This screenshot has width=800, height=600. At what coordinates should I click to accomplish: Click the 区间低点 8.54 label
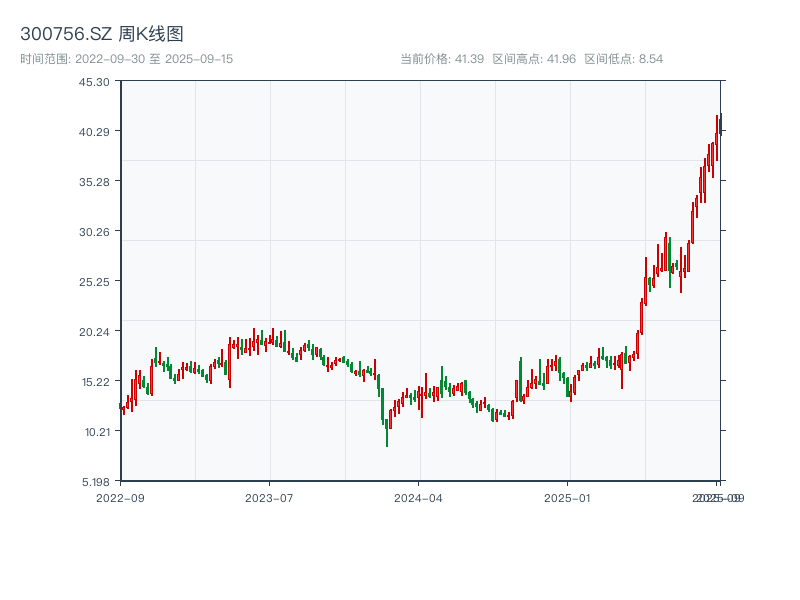(624, 59)
